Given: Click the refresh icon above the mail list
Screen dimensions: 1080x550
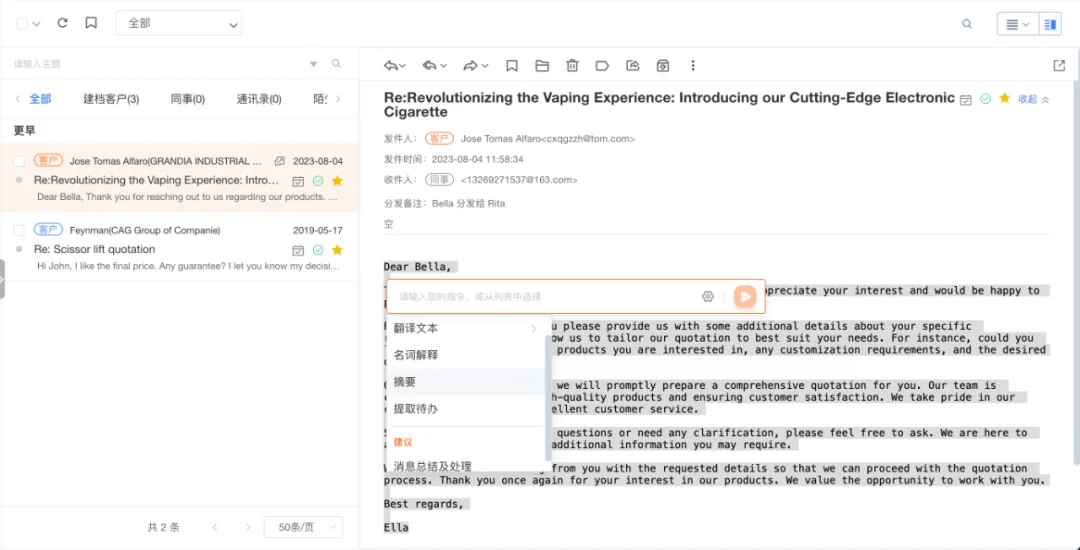Looking at the screenshot, I should pyautogui.click(x=63, y=23).
